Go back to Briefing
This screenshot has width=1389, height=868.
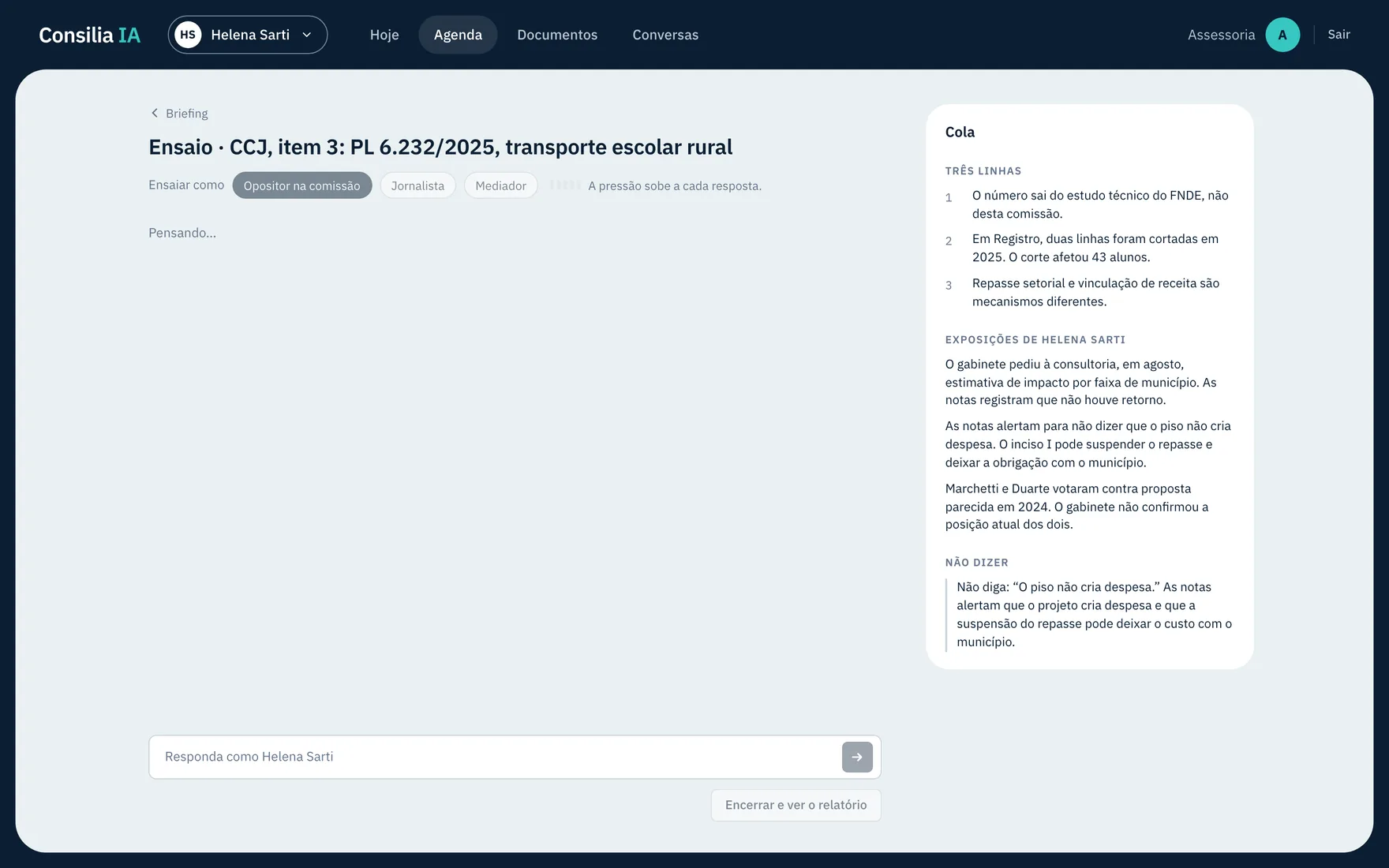pos(179,114)
